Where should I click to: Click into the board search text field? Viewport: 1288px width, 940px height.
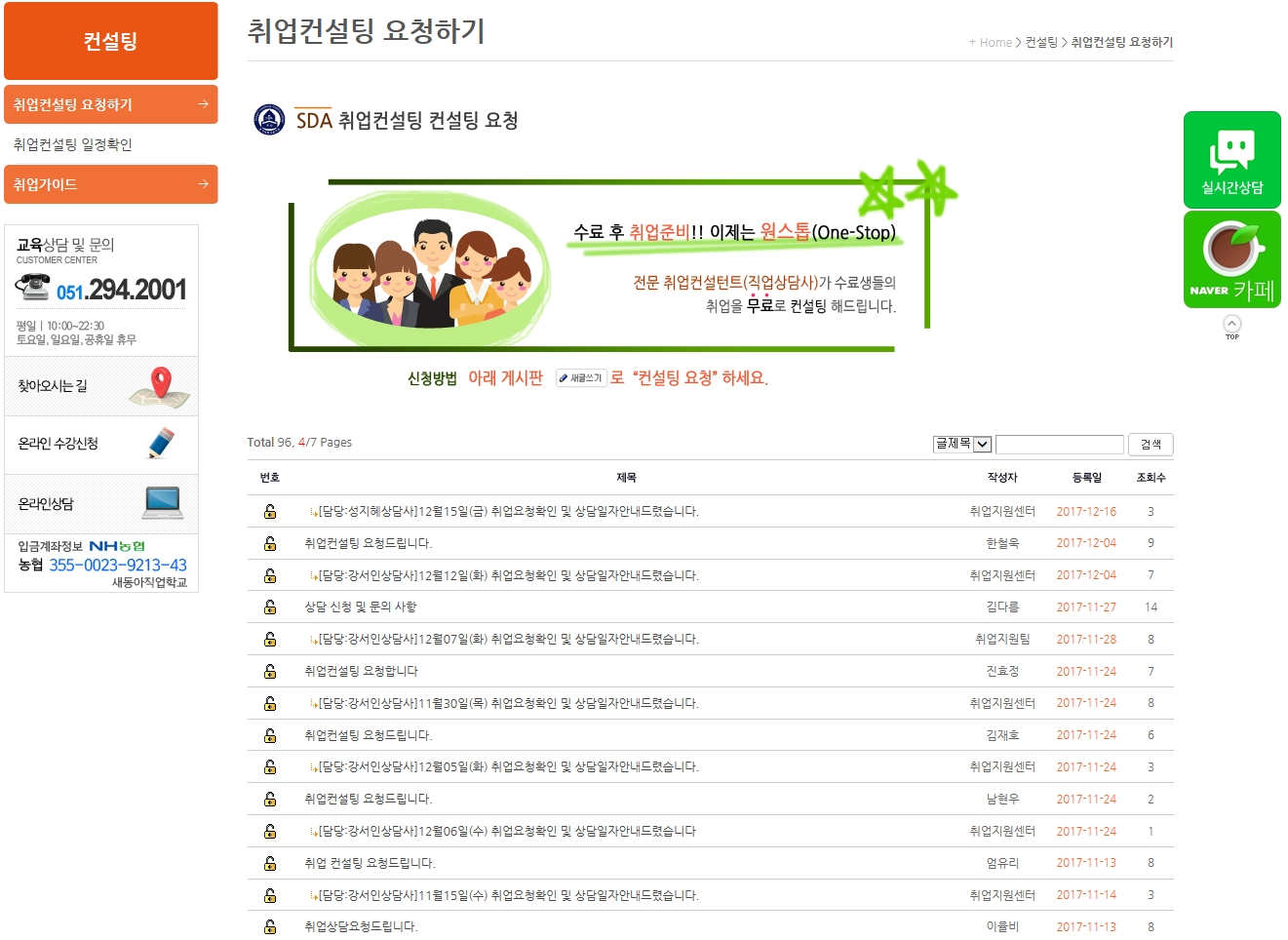tap(1059, 445)
